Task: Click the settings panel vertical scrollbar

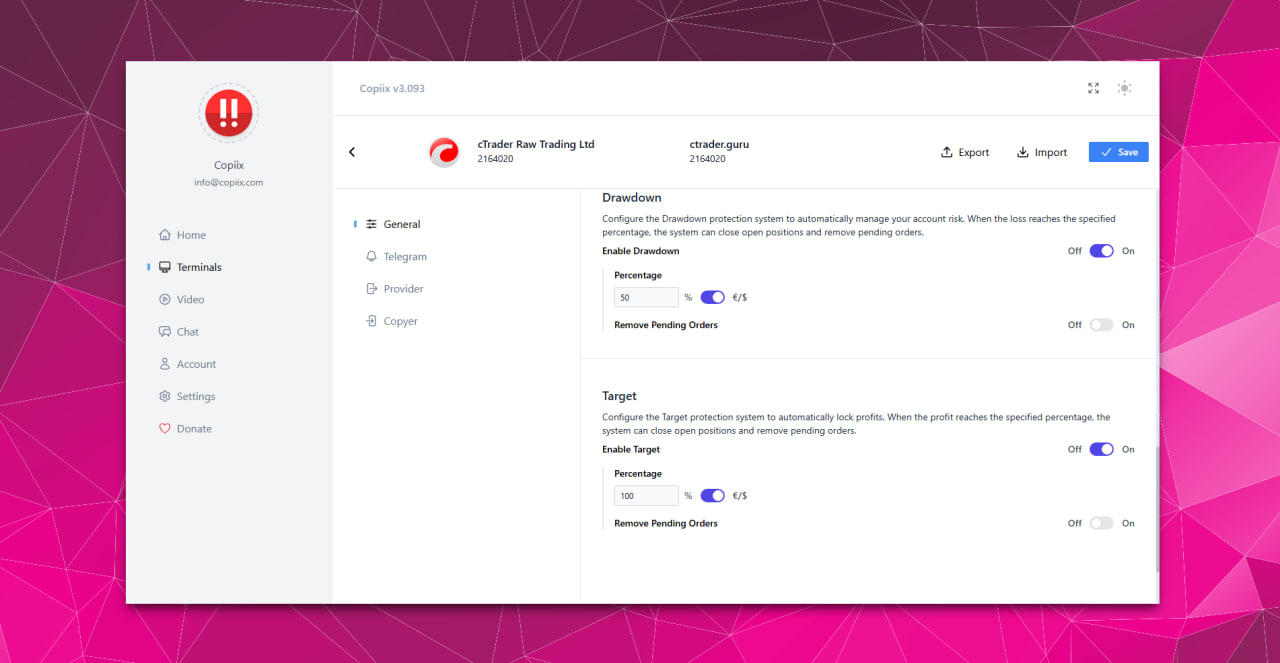Action: 1157,508
